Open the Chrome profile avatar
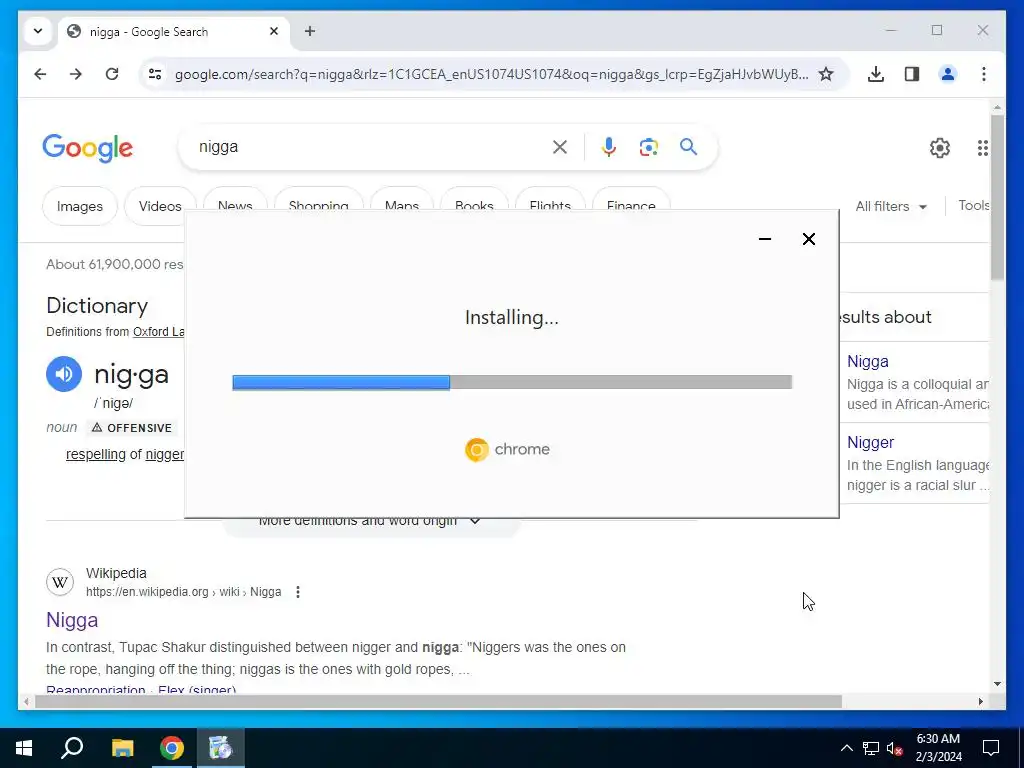This screenshot has height=768, width=1024. 948,74
